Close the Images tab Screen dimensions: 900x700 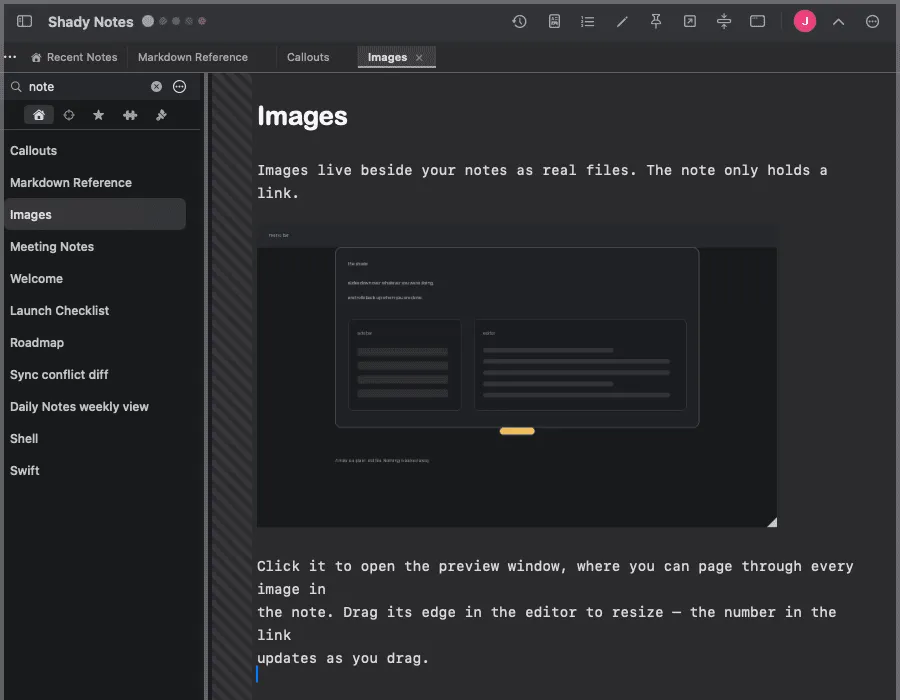(x=419, y=58)
